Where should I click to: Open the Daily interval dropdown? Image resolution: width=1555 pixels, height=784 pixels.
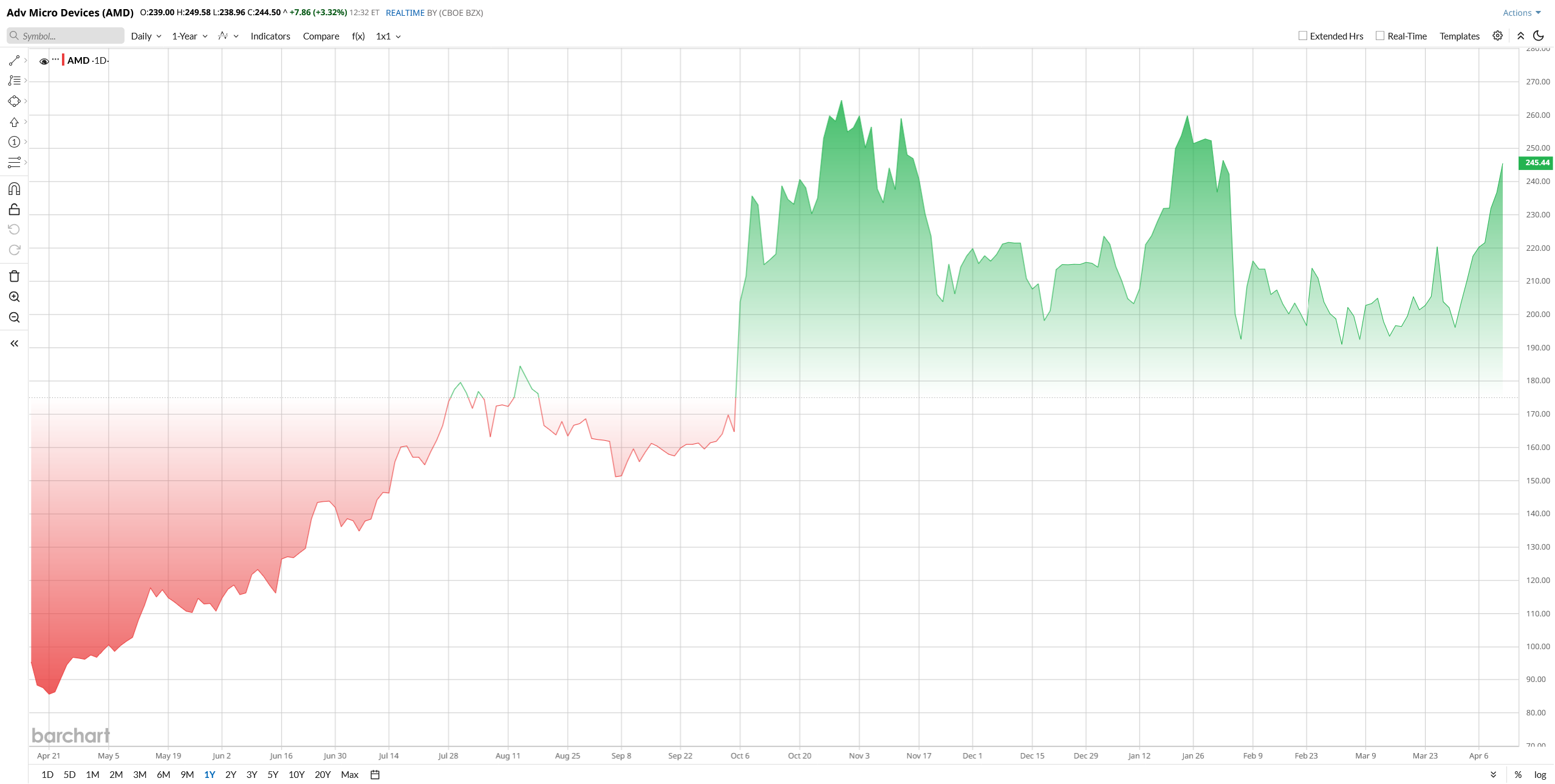coord(146,36)
